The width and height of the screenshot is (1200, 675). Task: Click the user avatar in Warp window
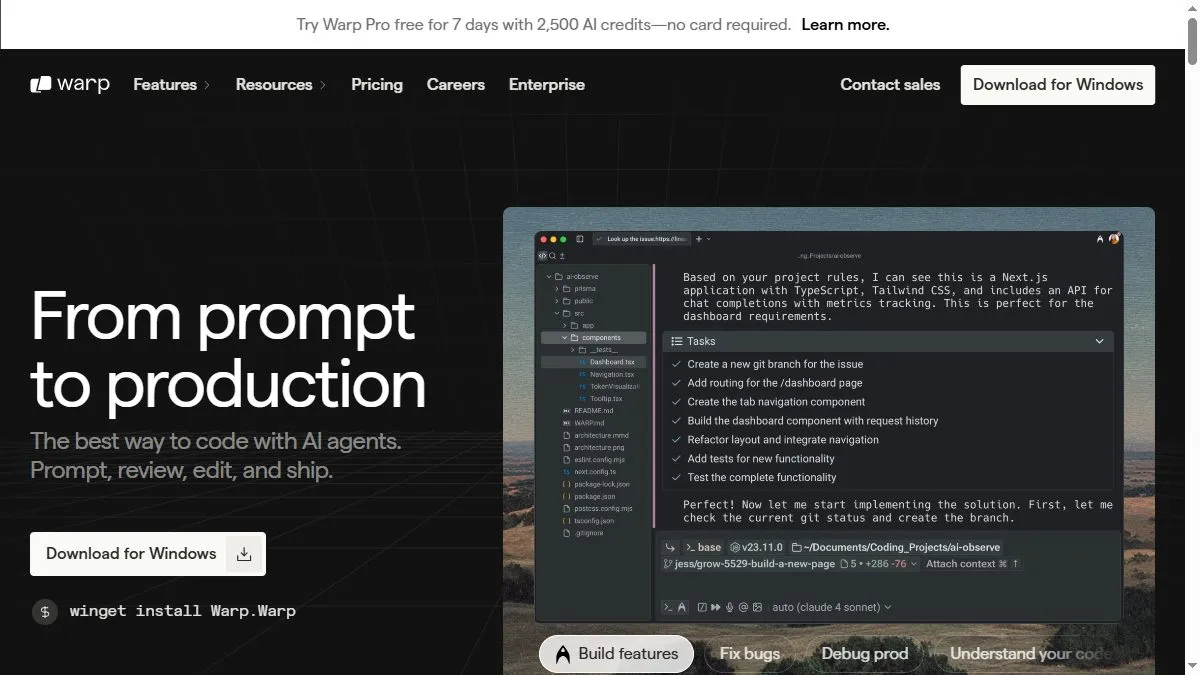(1114, 239)
